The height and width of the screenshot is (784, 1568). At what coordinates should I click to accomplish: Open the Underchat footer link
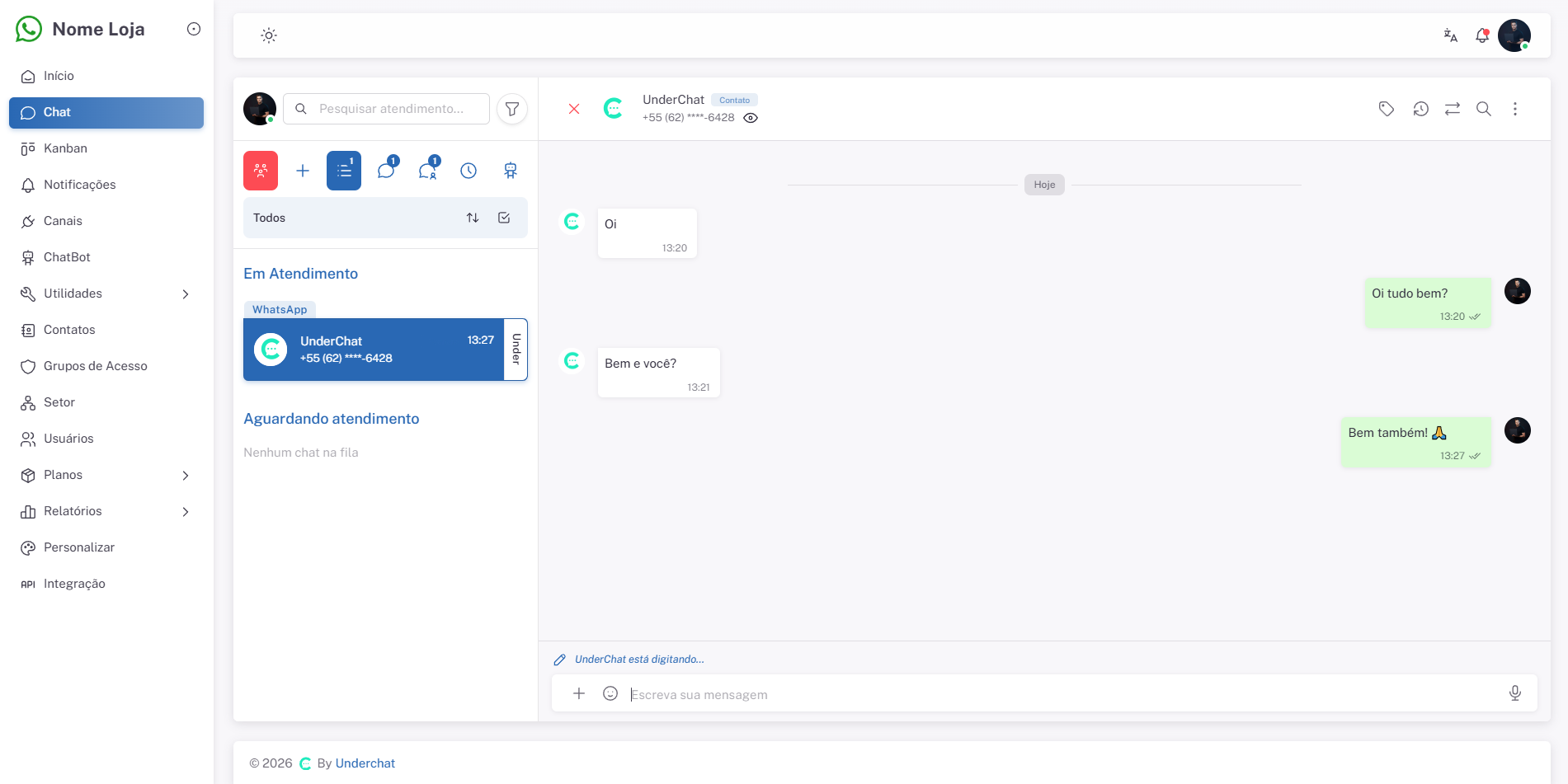[365, 763]
